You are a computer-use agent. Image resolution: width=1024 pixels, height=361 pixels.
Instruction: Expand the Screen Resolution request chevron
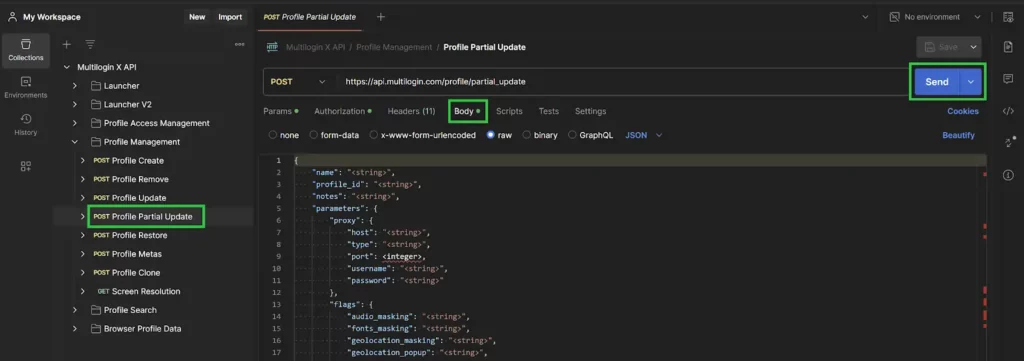coord(82,291)
